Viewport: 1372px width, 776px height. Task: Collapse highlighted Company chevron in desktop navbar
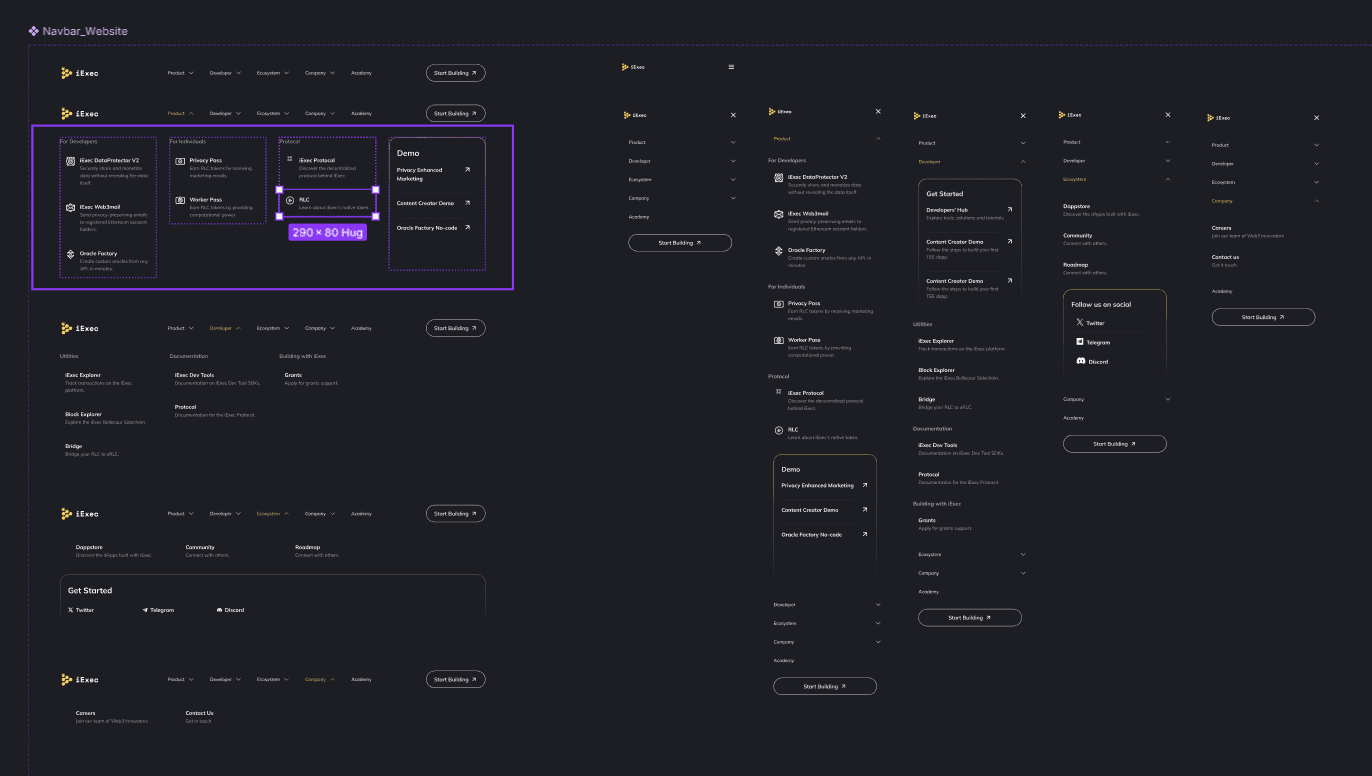click(x=332, y=680)
